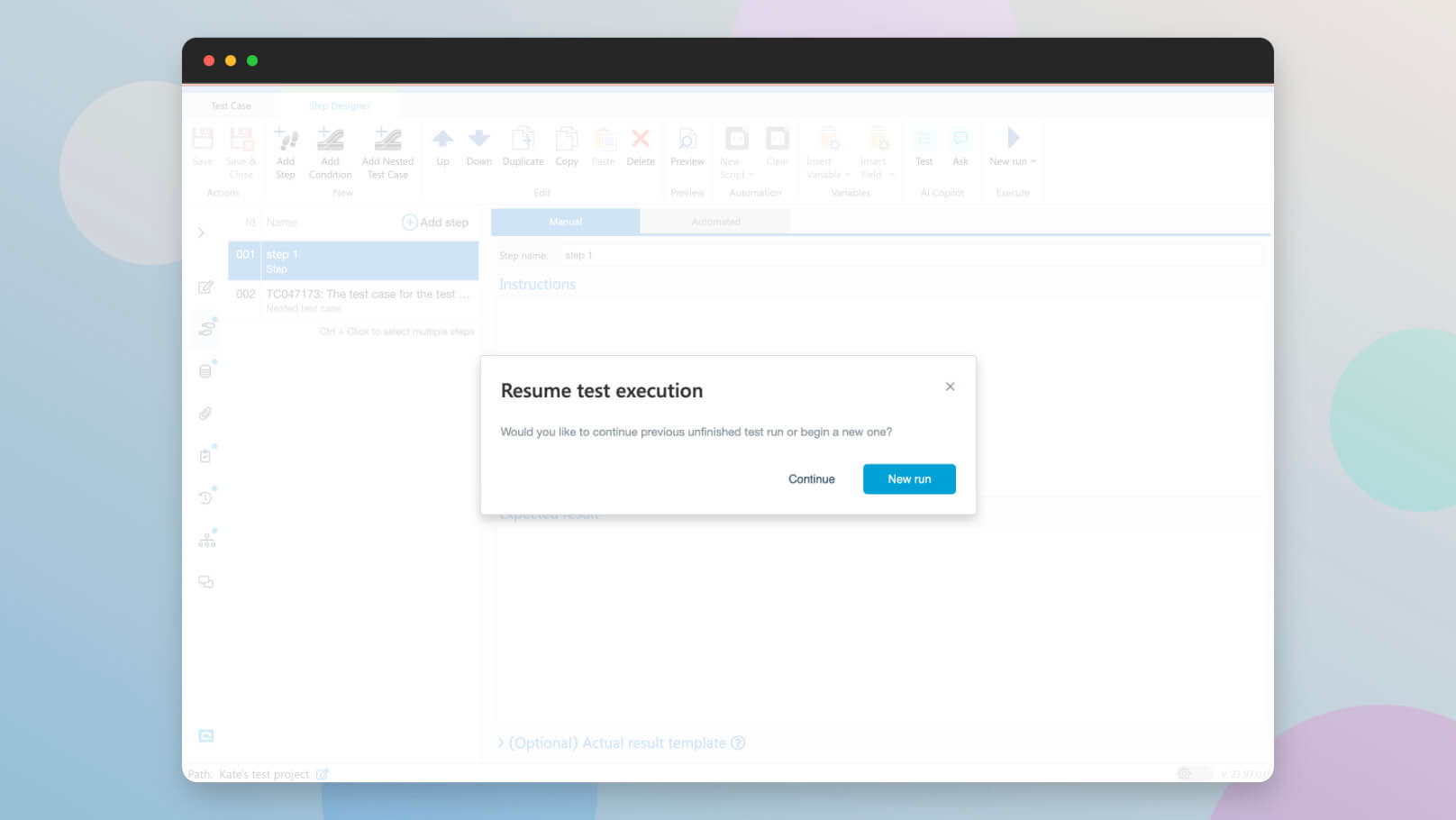The height and width of the screenshot is (820, 1456).
Task: Toggle the switch in the status bar
Action: point(1194,773)
